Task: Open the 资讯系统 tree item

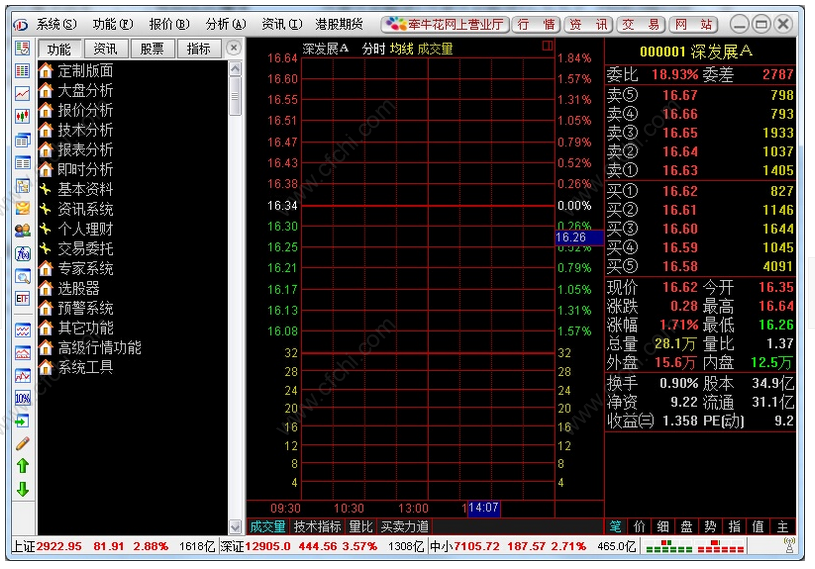Action: (76, 209)
